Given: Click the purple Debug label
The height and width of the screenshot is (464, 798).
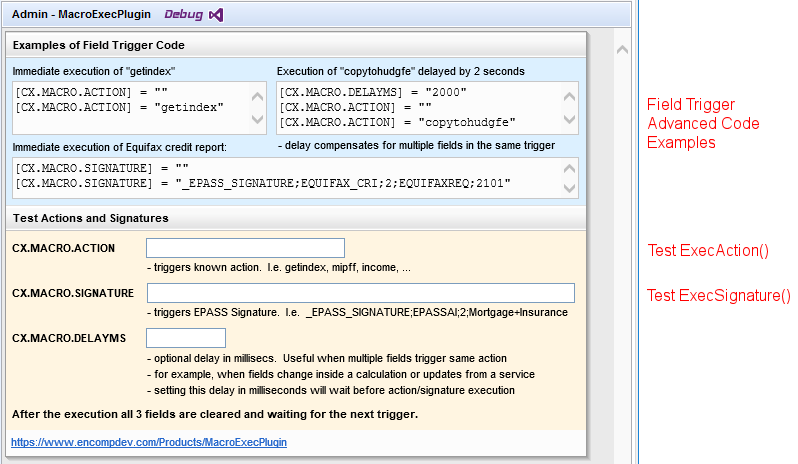Looking at the screenshot, I should coord(183,14).
